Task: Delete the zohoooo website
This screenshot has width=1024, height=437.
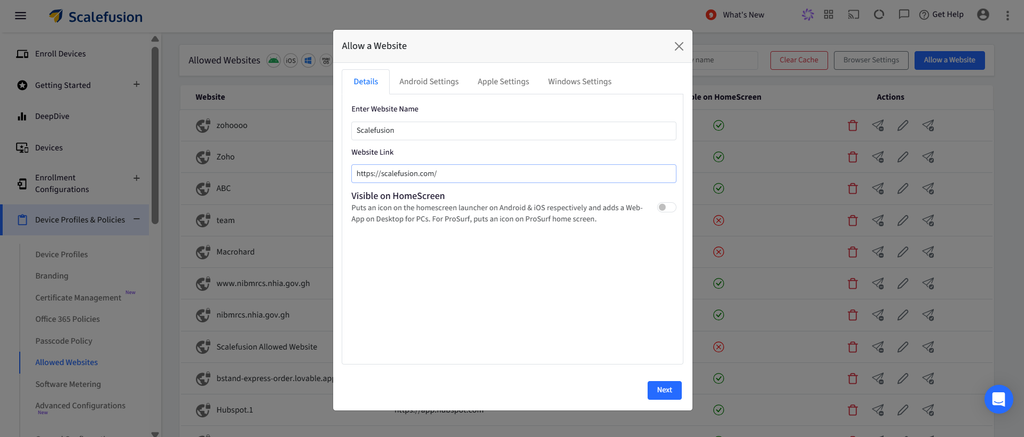Action: click(852, 125)
